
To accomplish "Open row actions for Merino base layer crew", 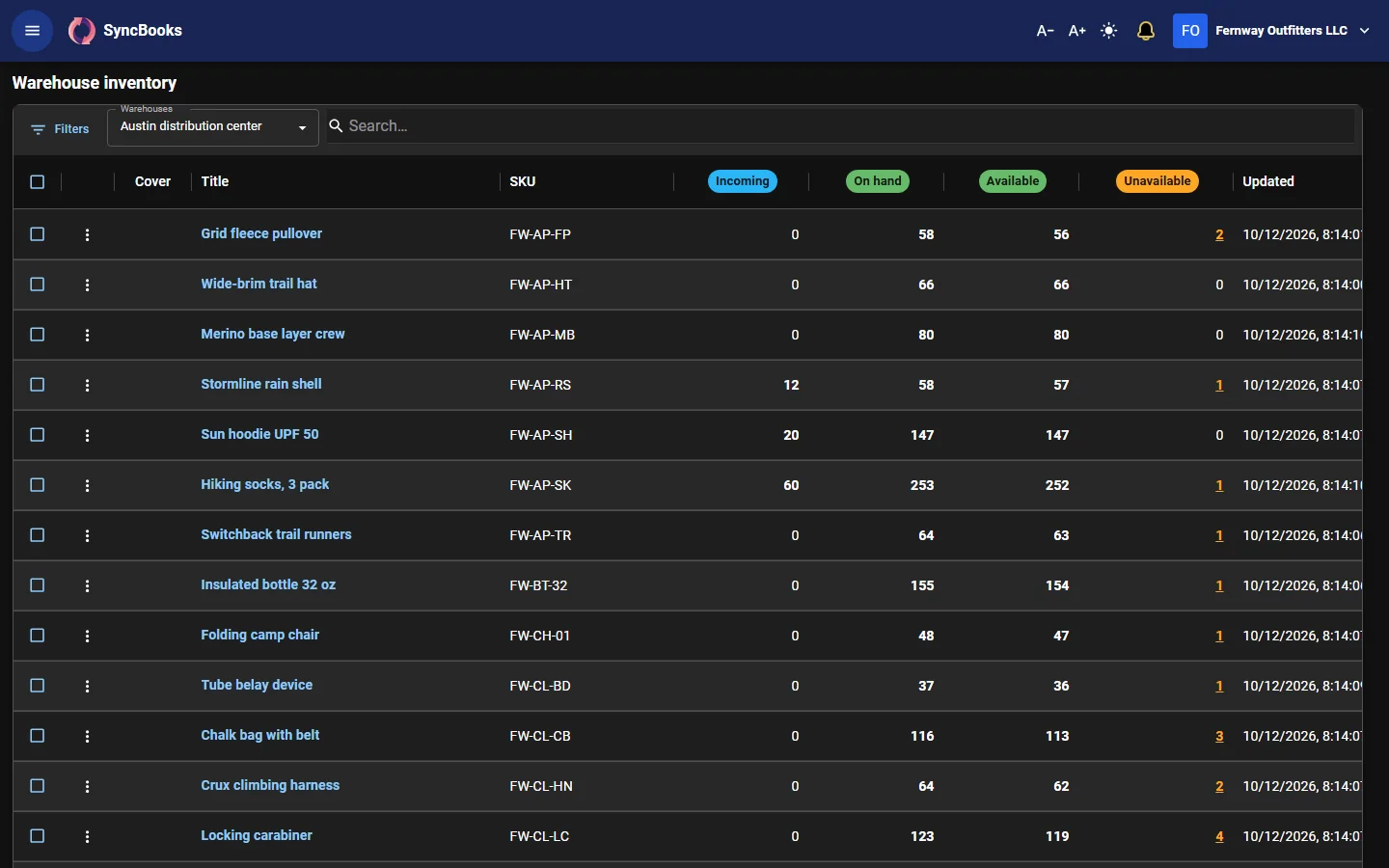I will click(87, 335).
